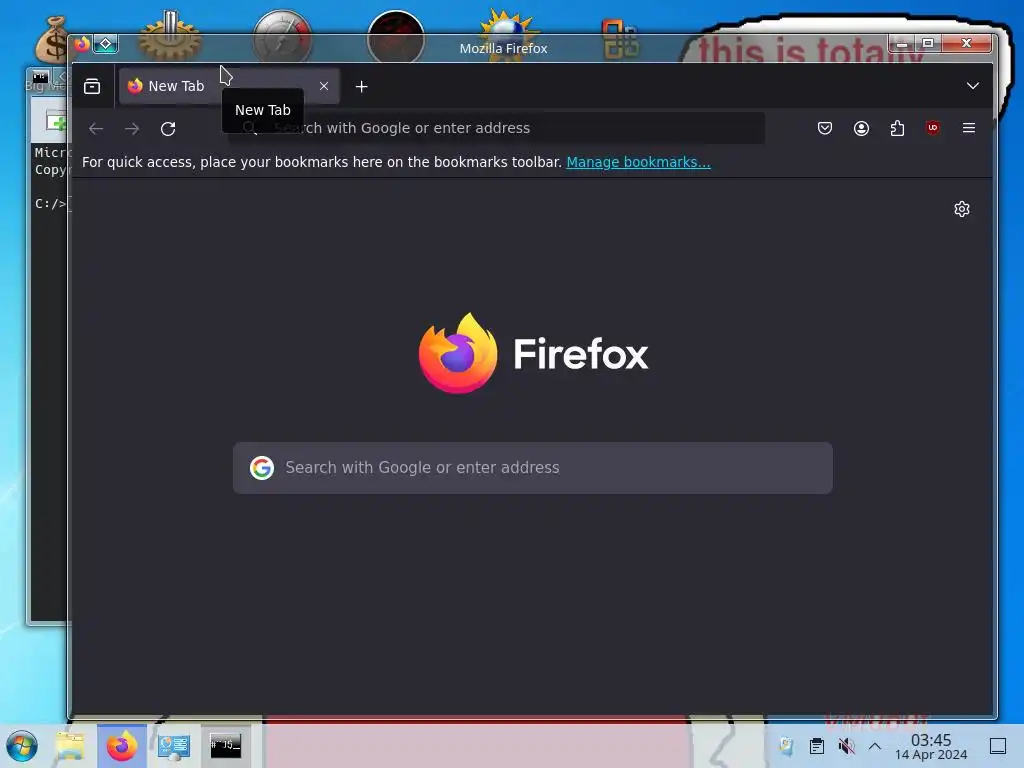Open the Firefox application hamburger menu
This screenshot has height=768, width=1024.
coord(968,128)
